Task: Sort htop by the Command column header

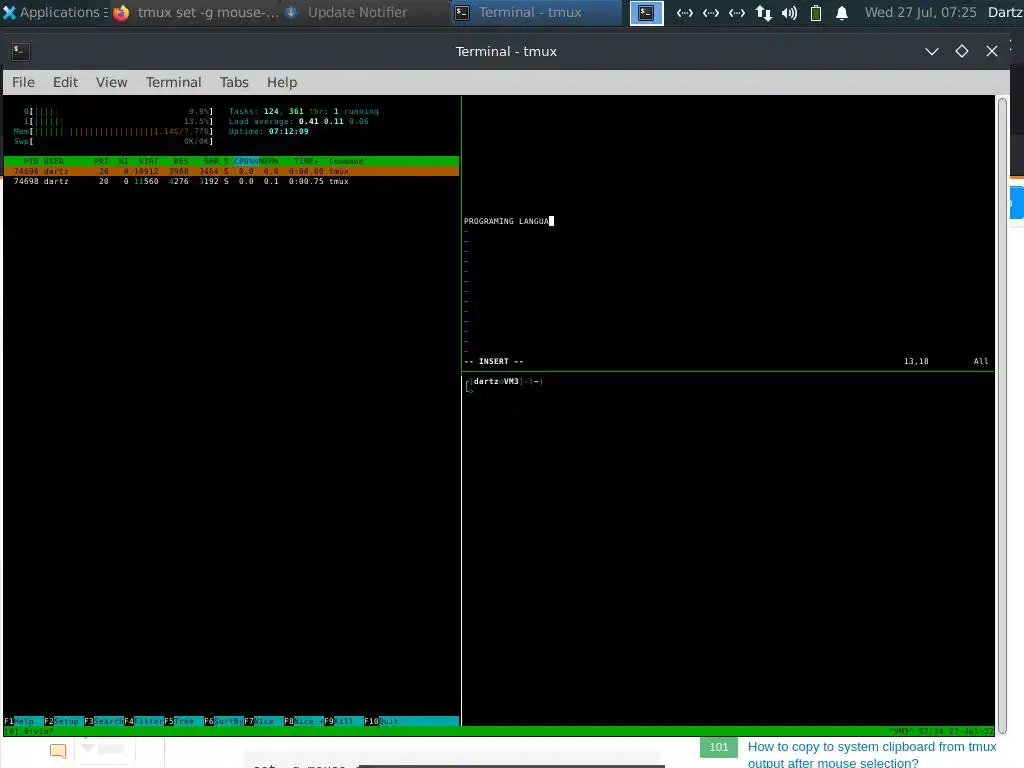Action: point(346,161)
